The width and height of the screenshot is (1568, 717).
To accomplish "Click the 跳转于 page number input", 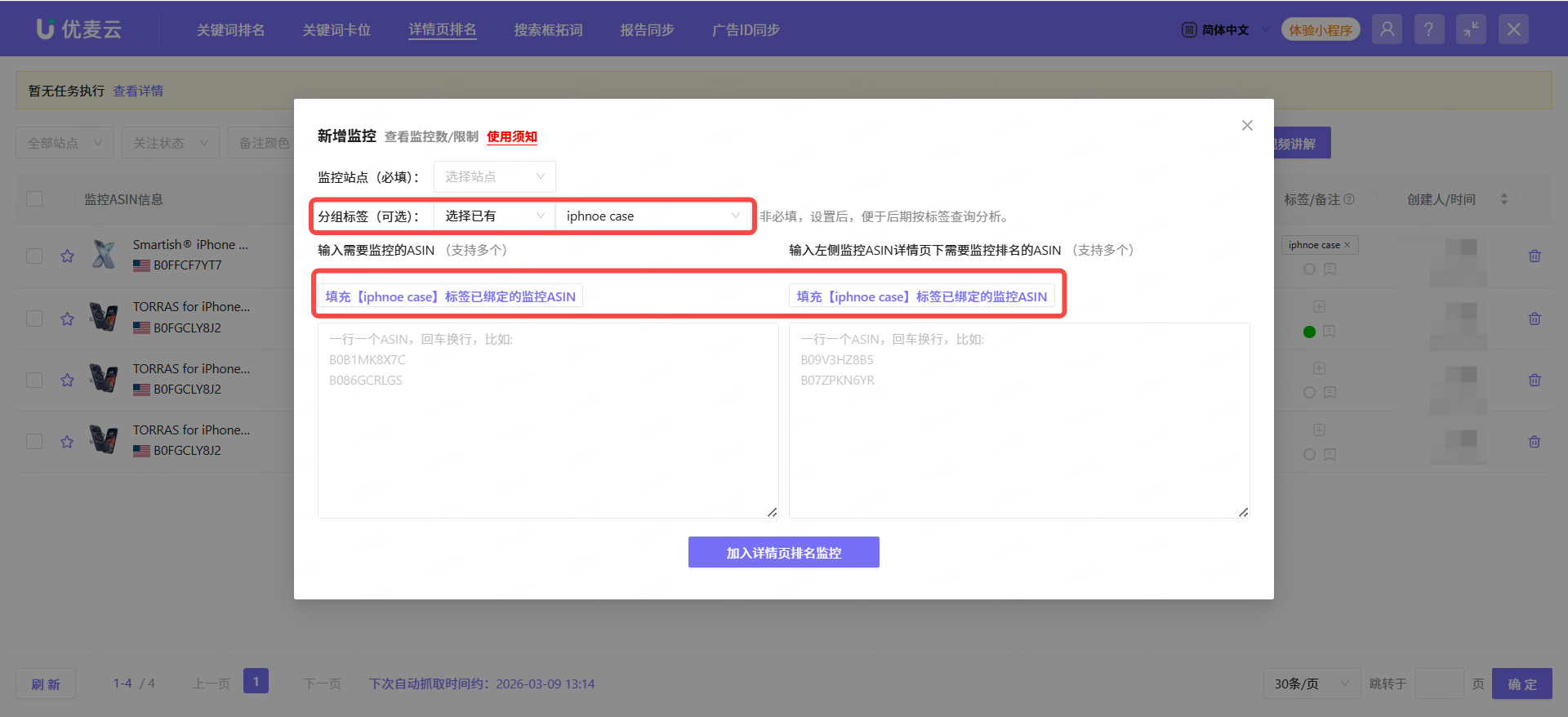I will pyautogui.click(x=1439, y=684).
